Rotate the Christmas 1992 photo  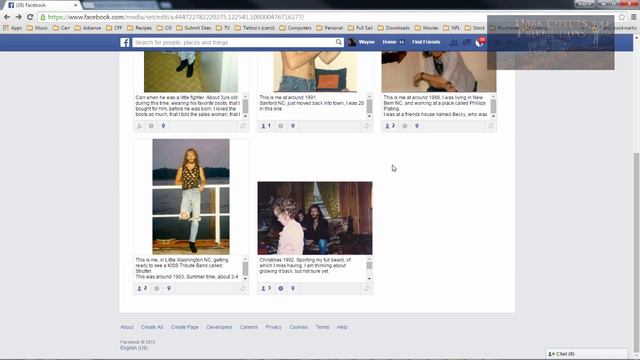point(367,289)
